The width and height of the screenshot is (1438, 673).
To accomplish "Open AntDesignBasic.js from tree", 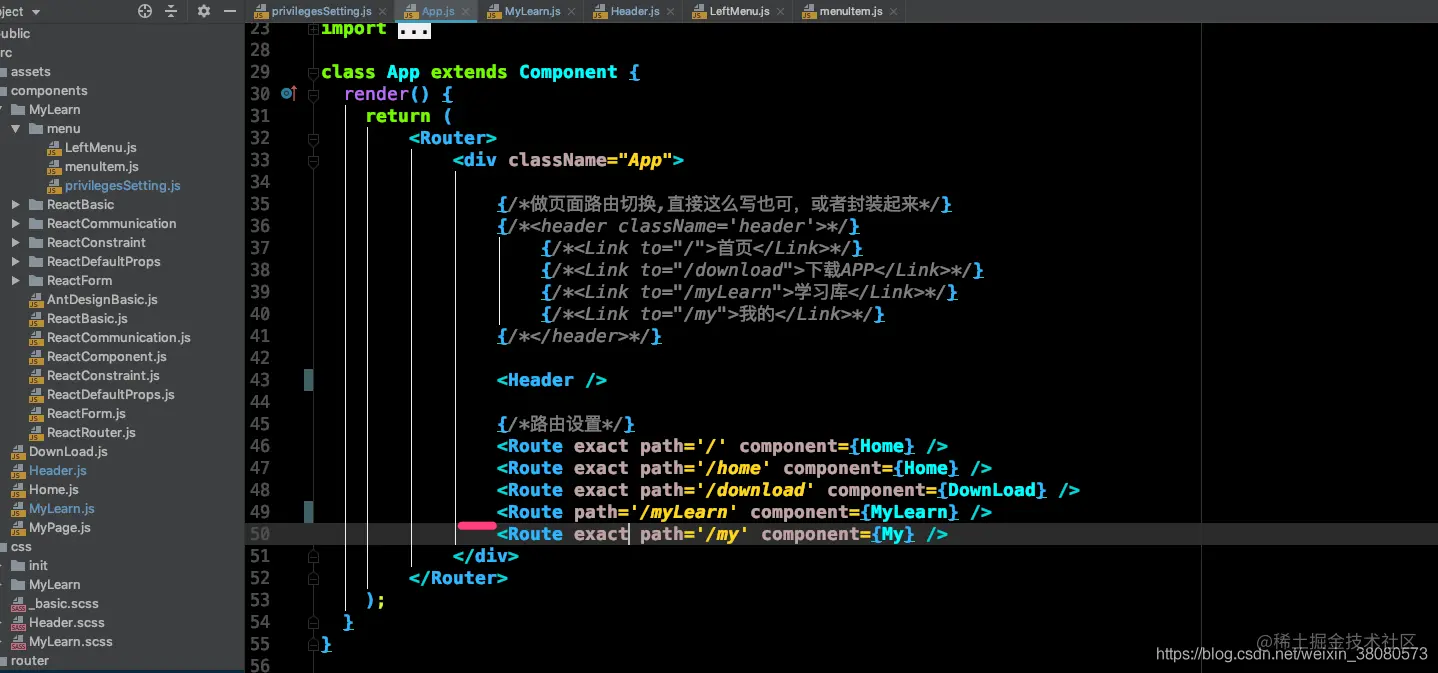I will click(x=102, y=300).
